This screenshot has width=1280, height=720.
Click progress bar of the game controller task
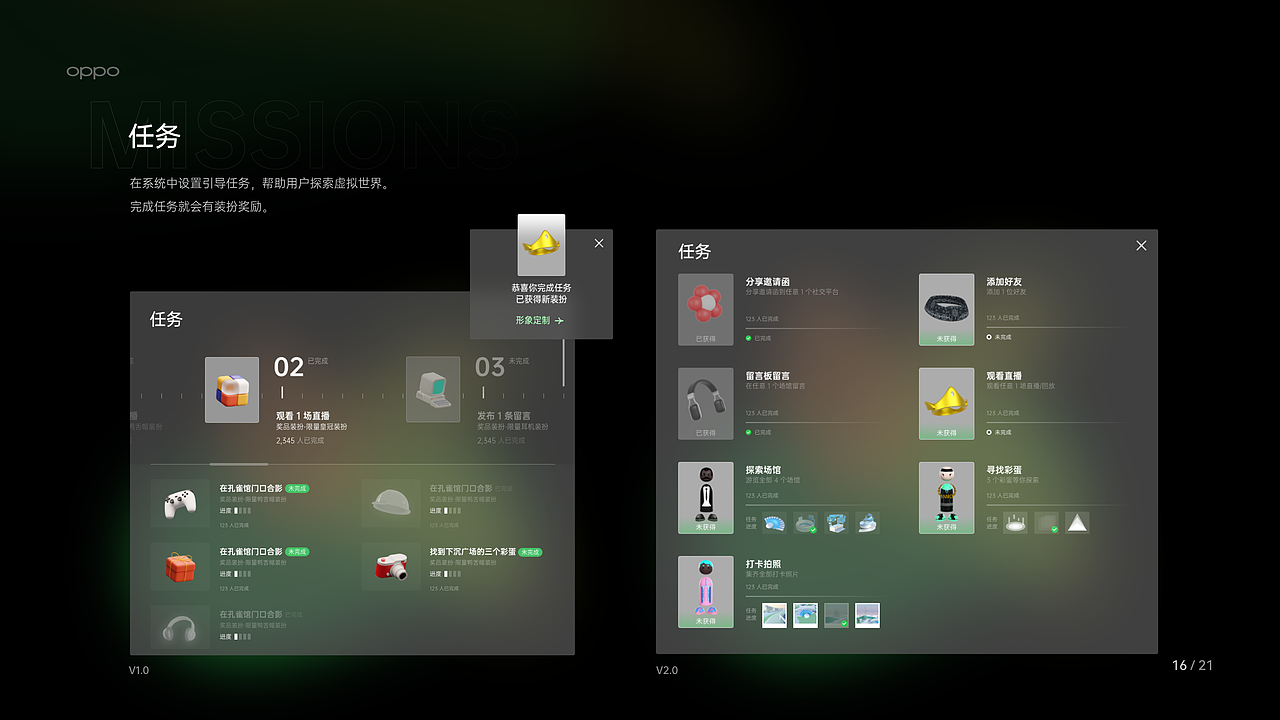[243, 510]
